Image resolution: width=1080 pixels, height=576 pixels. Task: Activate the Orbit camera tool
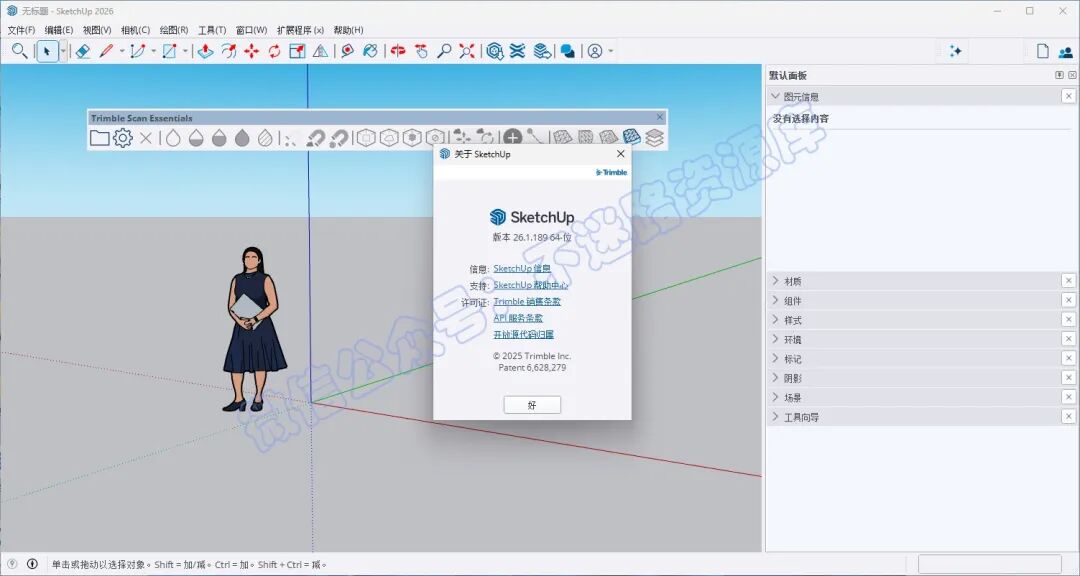pos(398,51)
